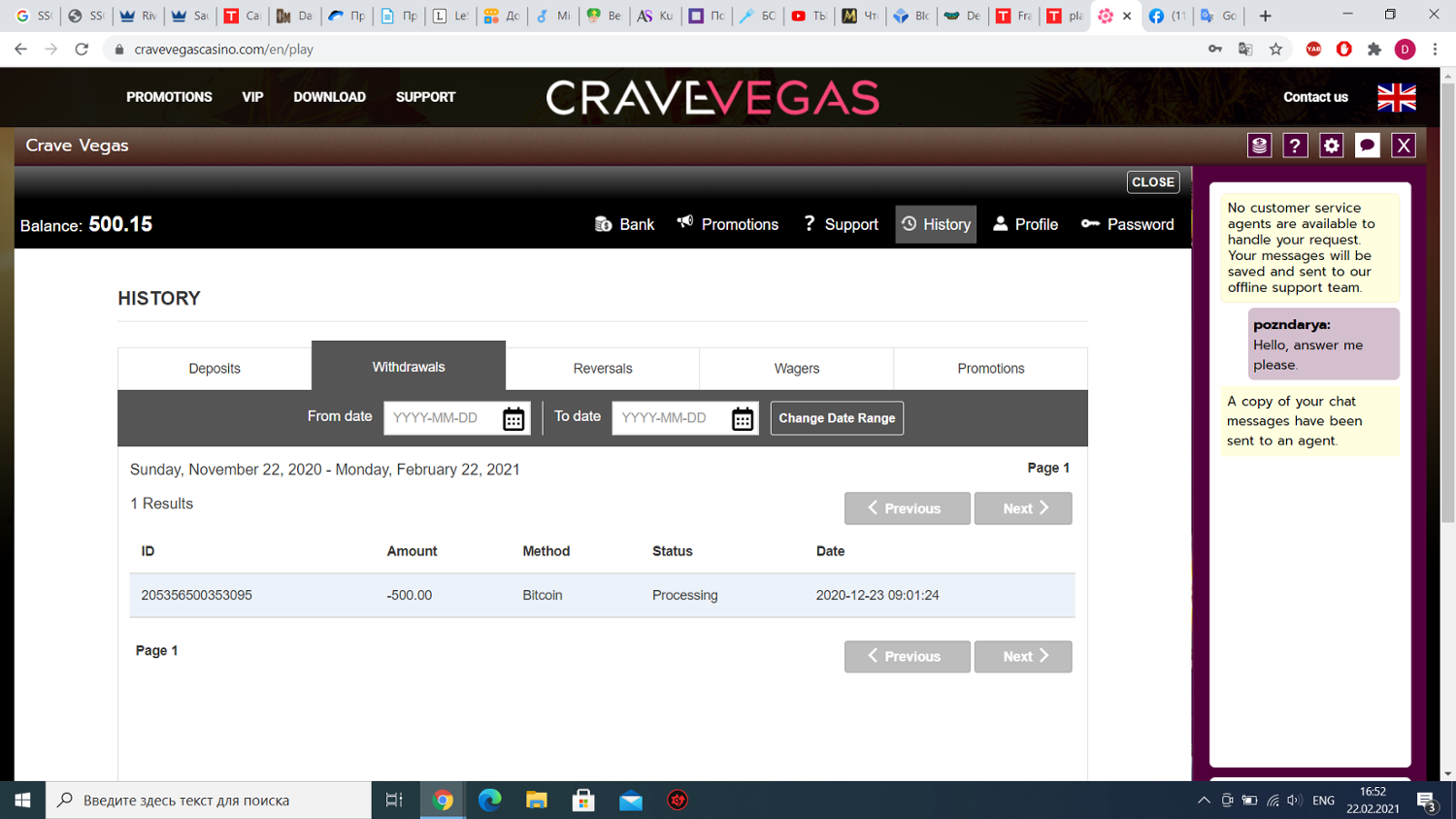1456x819 pixels.
Task: Open the From date calendar picker
Action: (x=513, y=418)
